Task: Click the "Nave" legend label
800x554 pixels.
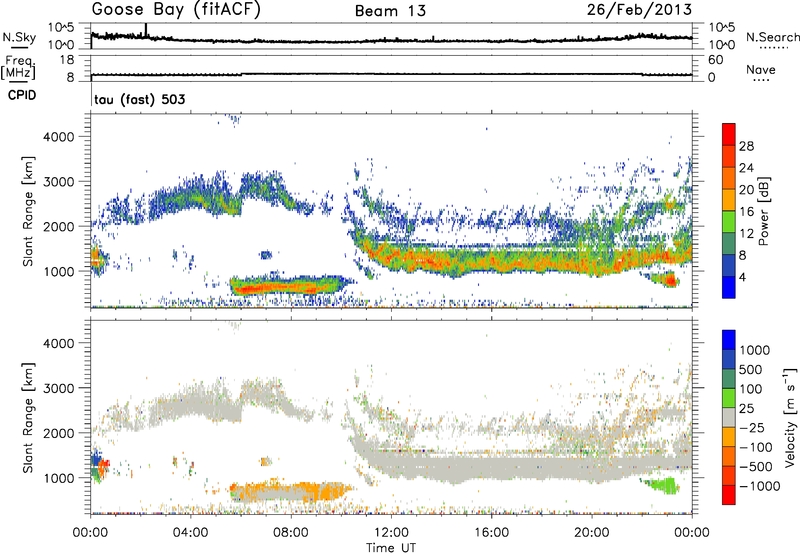Action: 761,70
